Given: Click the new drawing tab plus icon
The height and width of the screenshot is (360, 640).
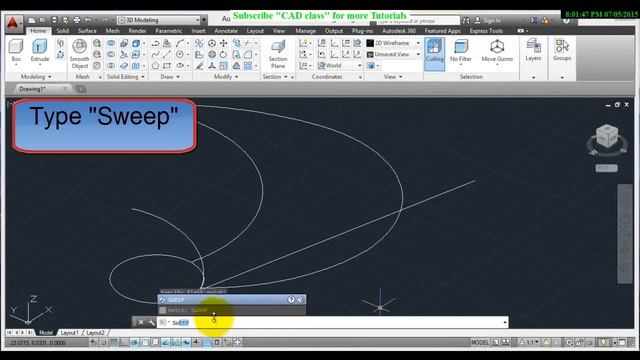Looking at the screenshot, I should coord(81,89).
